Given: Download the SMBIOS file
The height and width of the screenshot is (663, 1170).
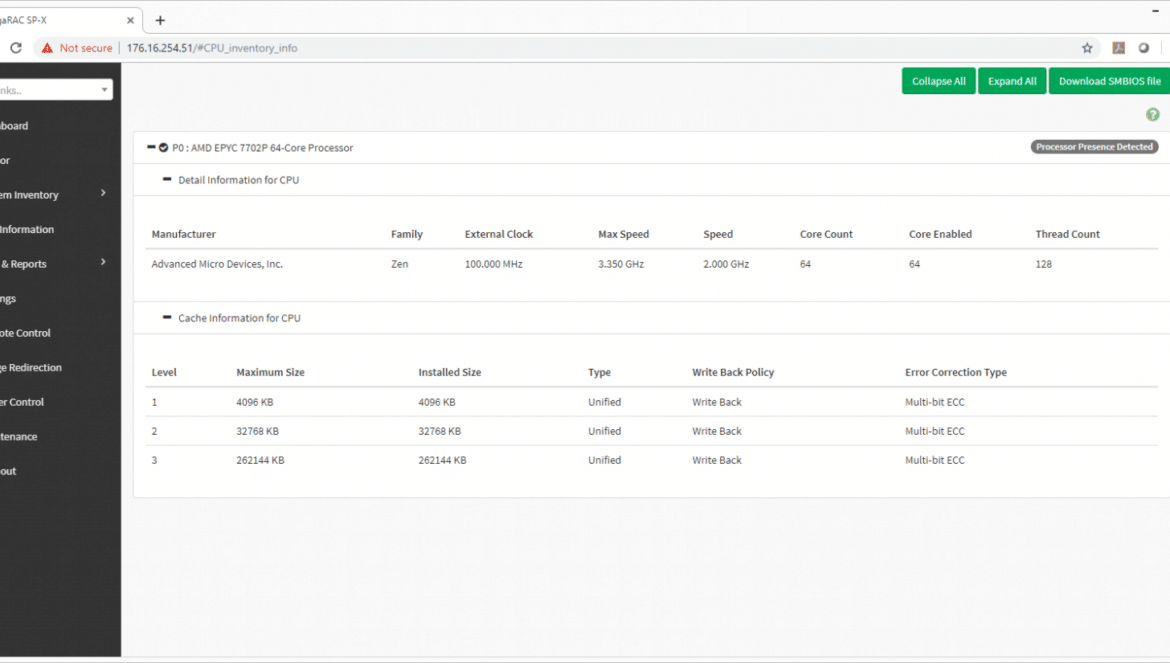Looking at the screenshot, I should click(x=1109, y=81).
